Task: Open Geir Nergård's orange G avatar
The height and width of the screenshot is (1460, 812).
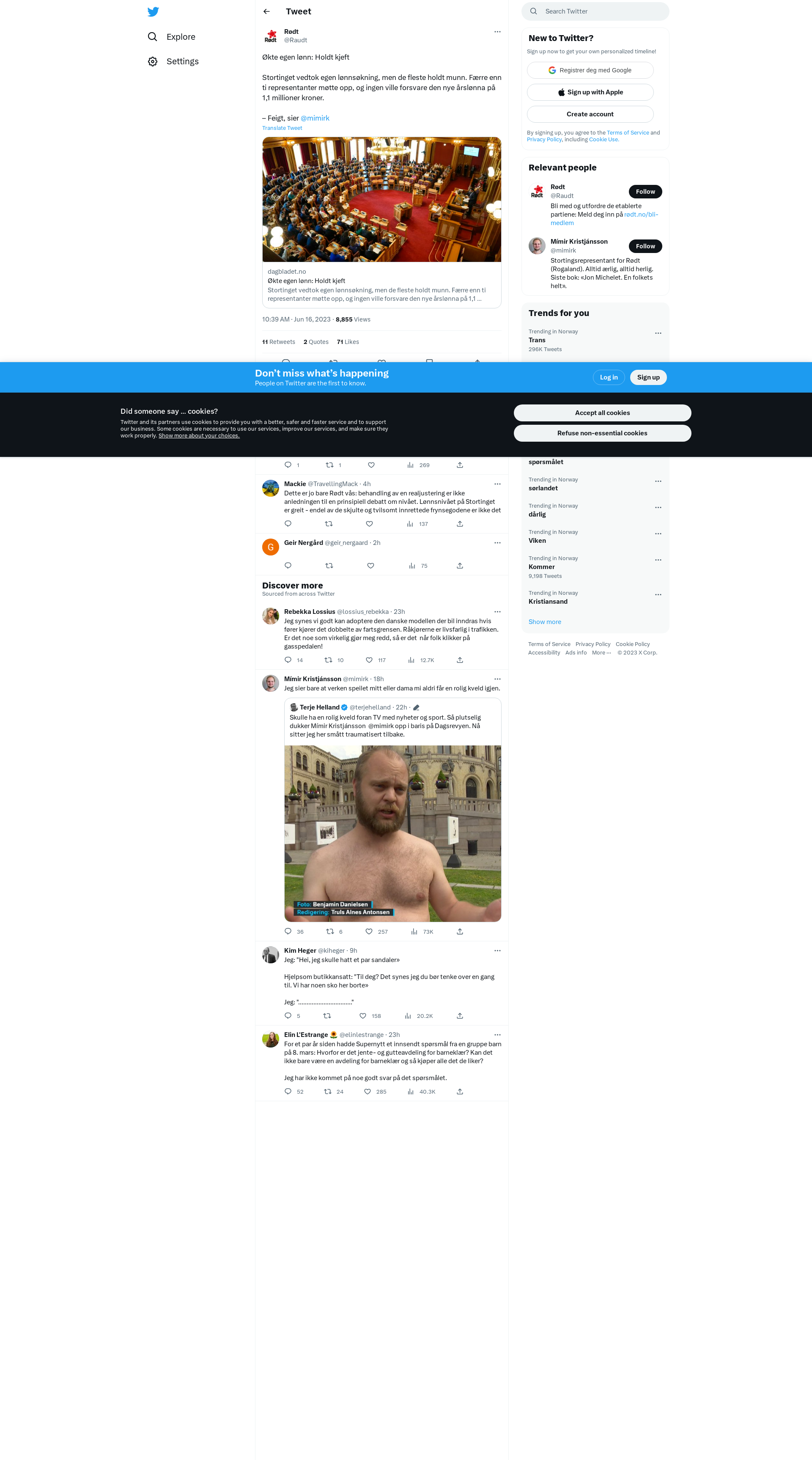Action: click(270, 547)
